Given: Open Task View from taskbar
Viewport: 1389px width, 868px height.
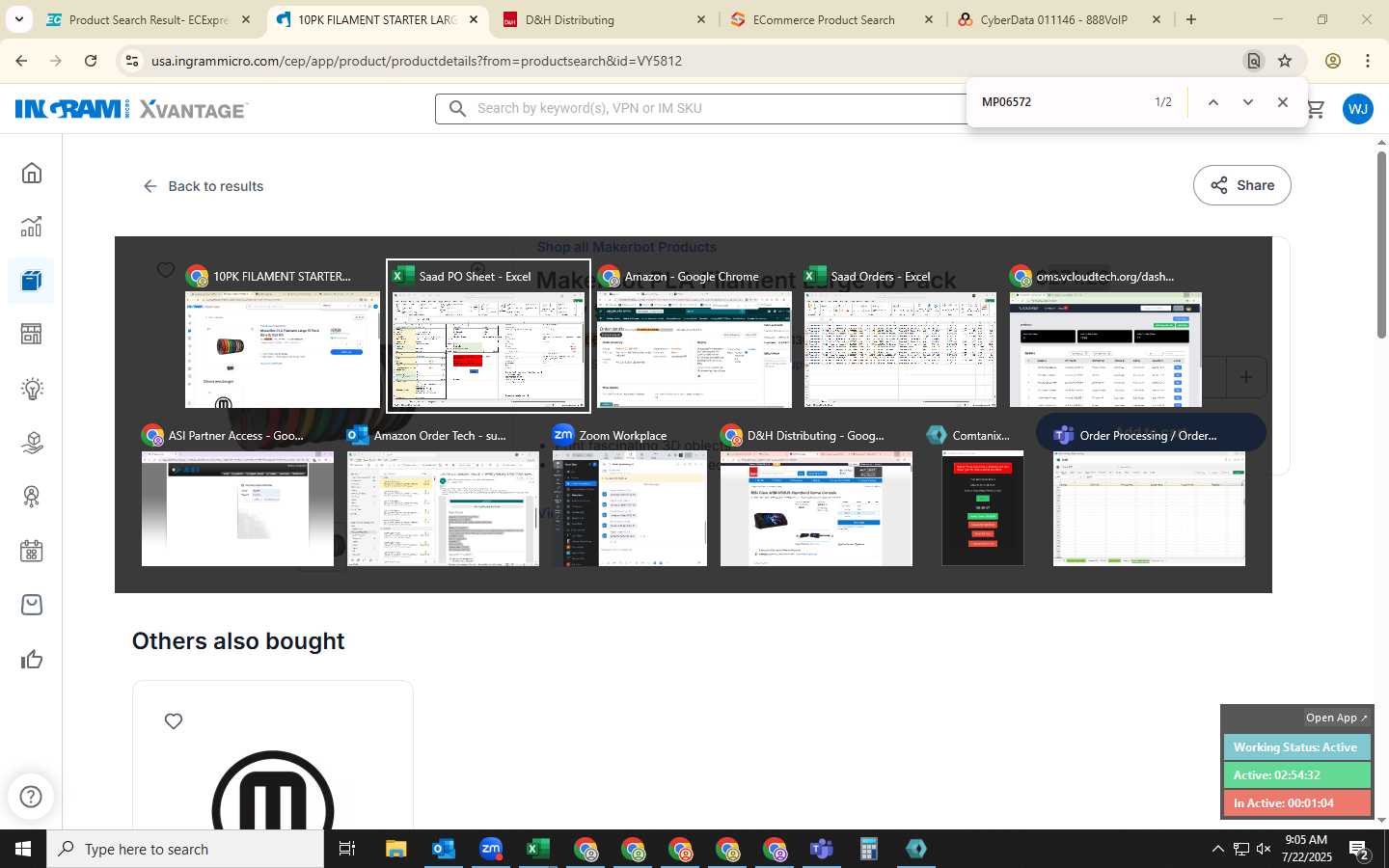Looking at the screenshot, I should [347, 849].
